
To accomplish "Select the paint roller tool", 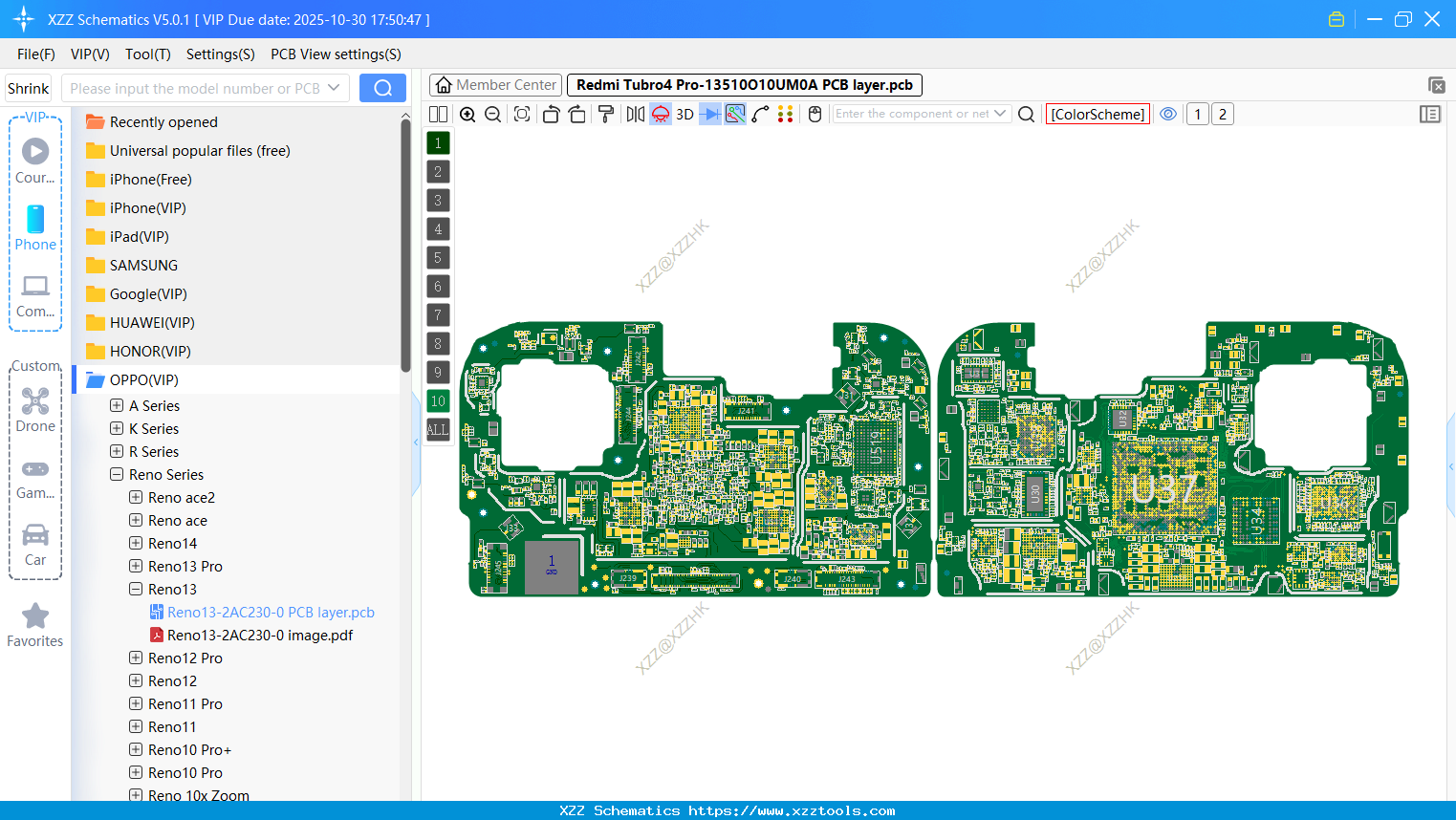I will coord(606,114).
